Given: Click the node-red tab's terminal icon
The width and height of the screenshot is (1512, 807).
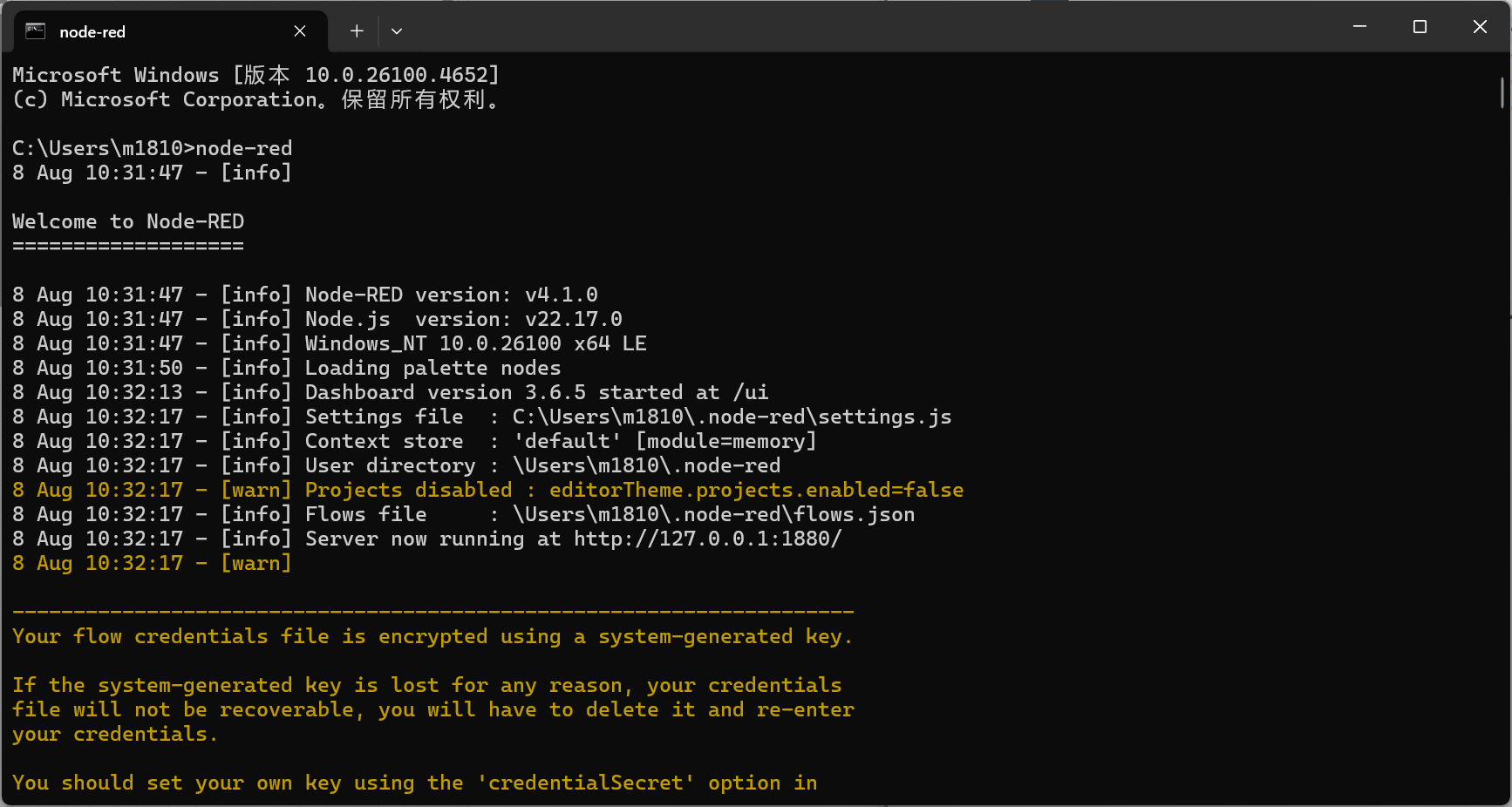Looking at the screenshot, I should pyautogui.click(x=34, y=31).
